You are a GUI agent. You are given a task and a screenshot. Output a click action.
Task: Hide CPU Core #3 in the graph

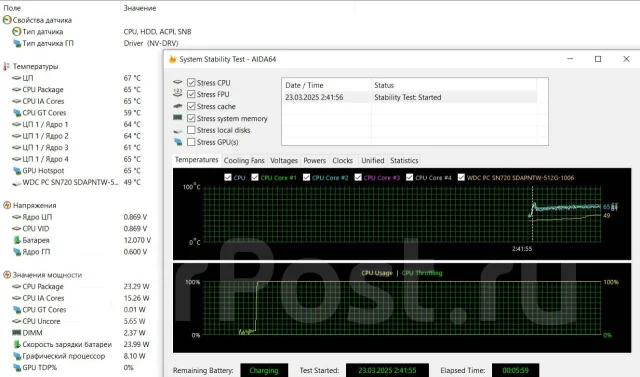click(x=358, y=177)
